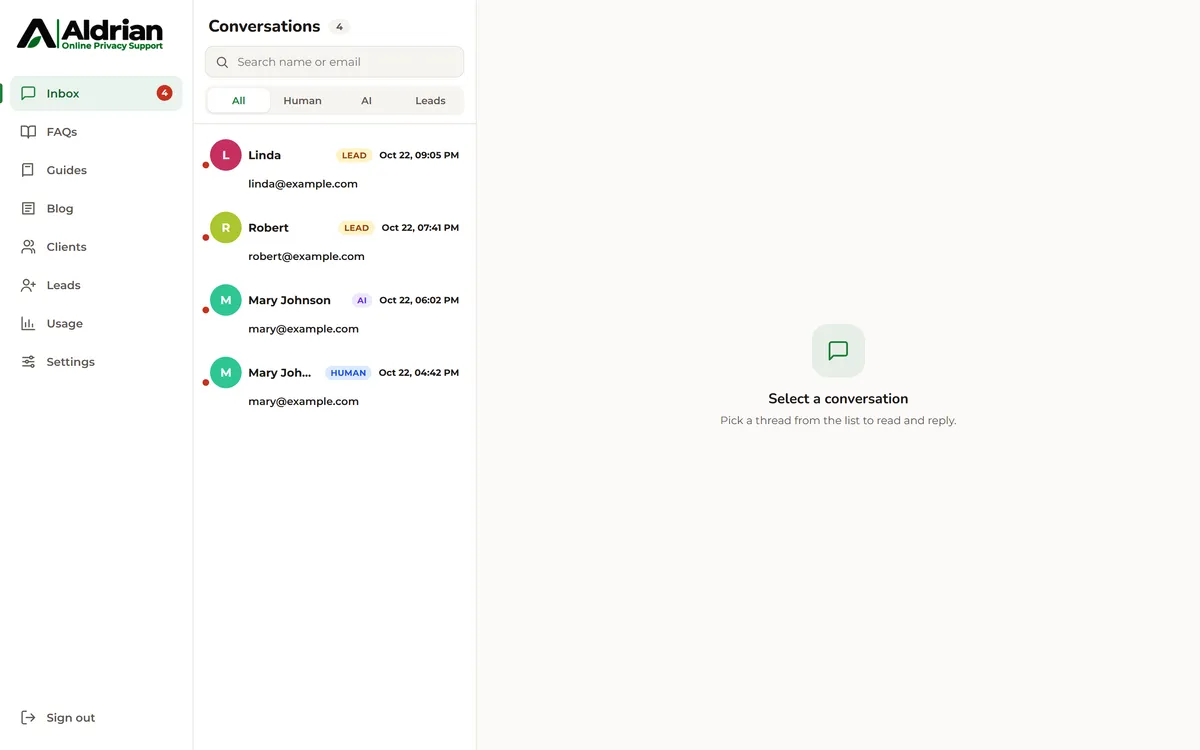This screenshot has width=1200, height=750.
Task: Focus the Search name or email field
Action: [334, 62]
